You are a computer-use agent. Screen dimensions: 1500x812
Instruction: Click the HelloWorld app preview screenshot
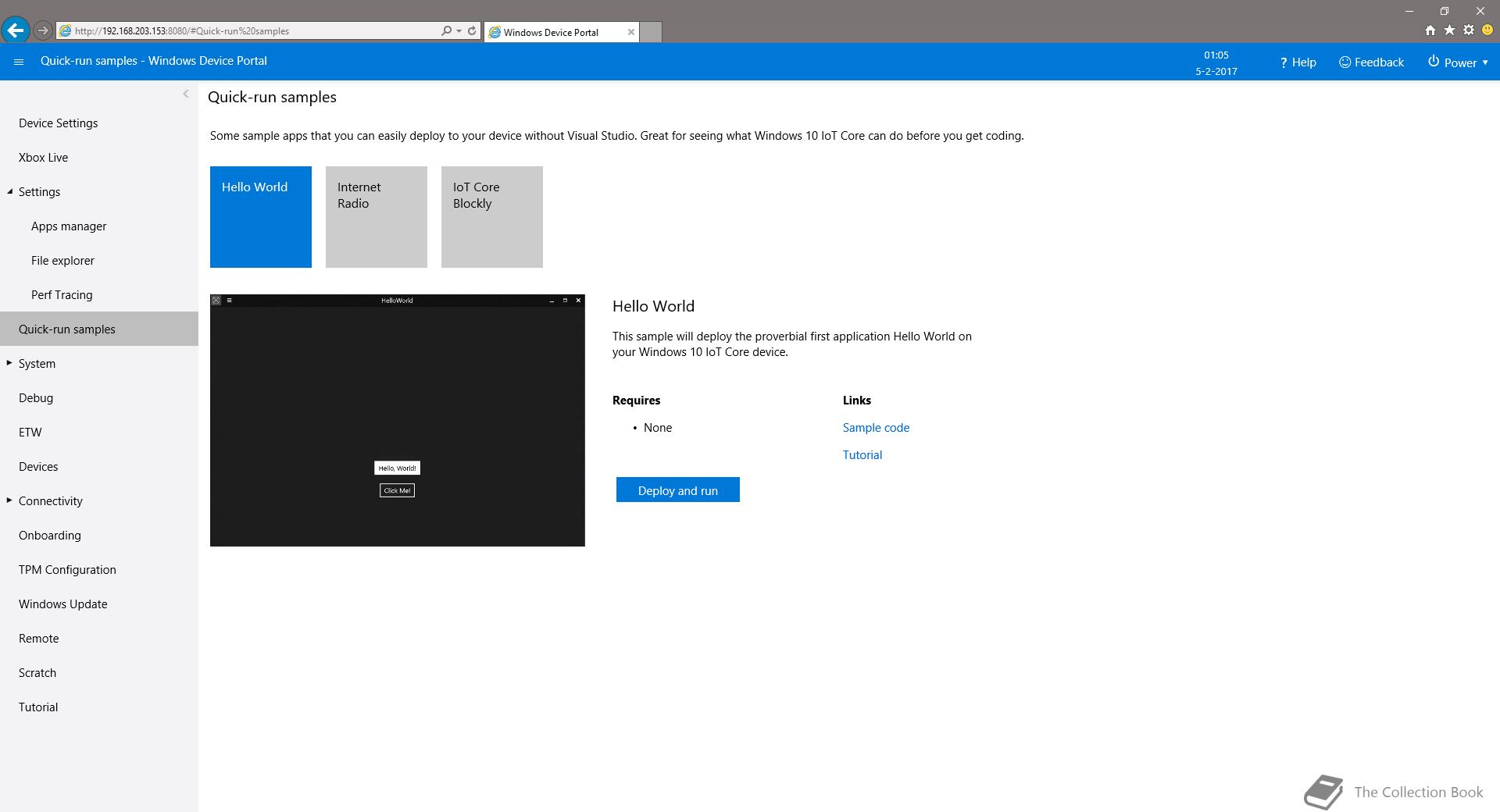point(398,420)
